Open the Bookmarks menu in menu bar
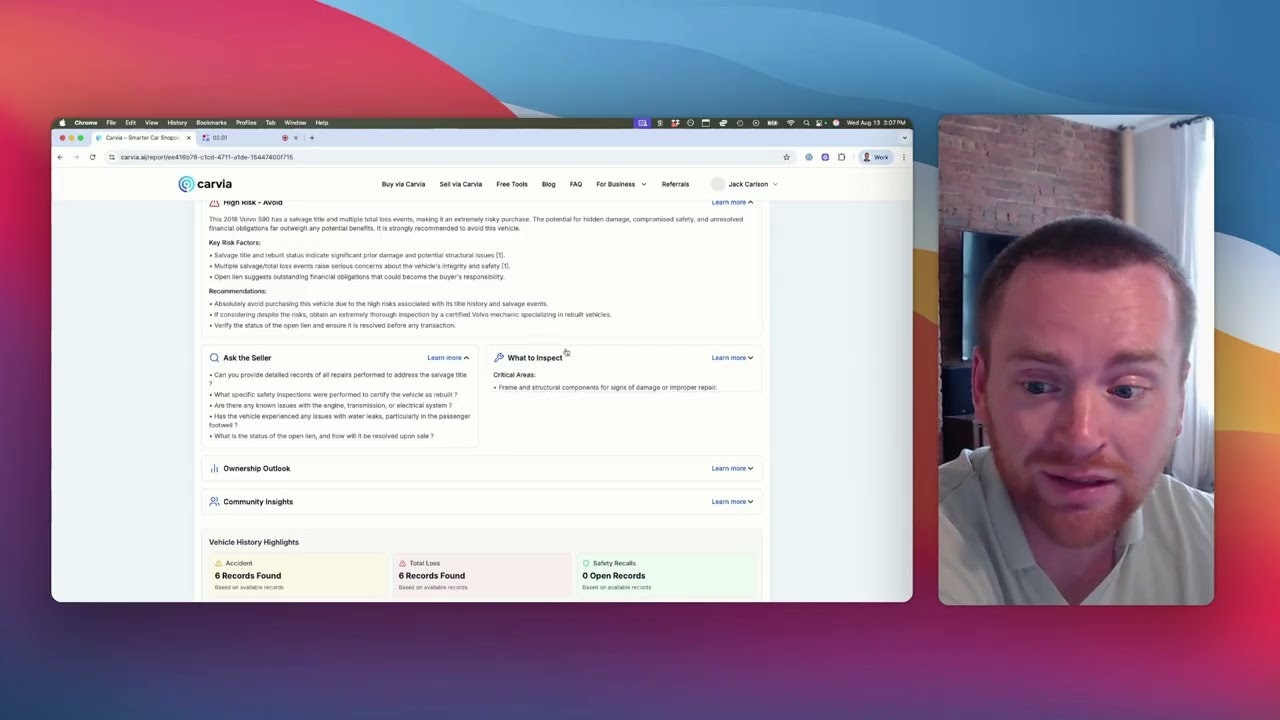Screen dimensions: 1280x720 pos(211,123)
